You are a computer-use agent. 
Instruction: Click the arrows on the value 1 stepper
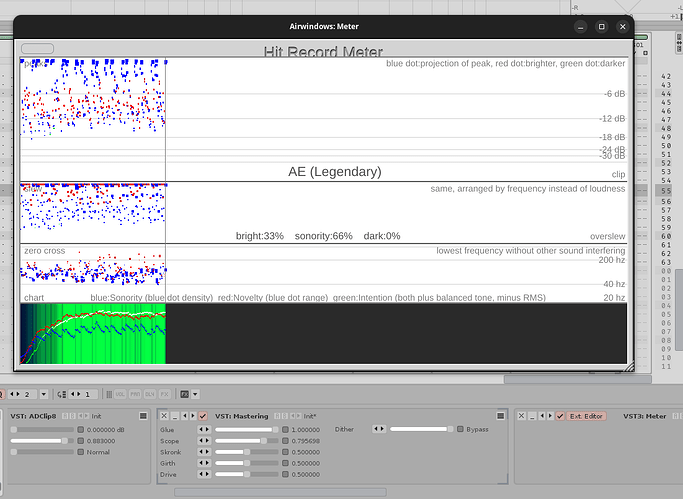[x=76, y=394]
